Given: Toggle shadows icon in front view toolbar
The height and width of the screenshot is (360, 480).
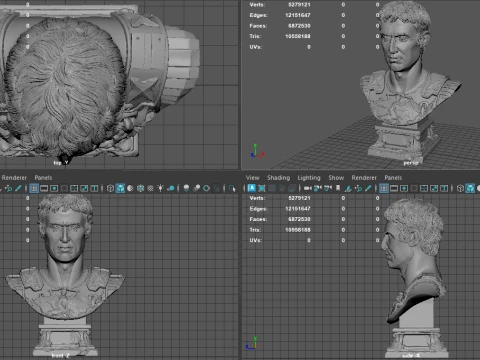Looking at the screenshot, I should 171,189.
